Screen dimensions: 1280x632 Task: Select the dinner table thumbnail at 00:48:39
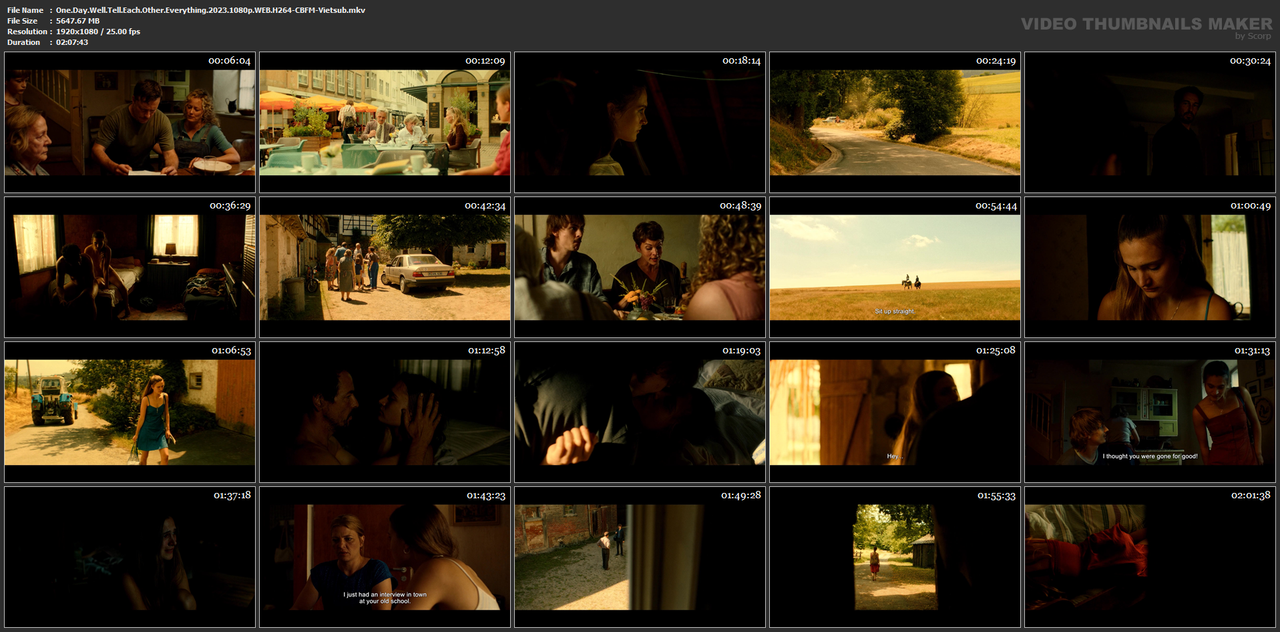640,267
